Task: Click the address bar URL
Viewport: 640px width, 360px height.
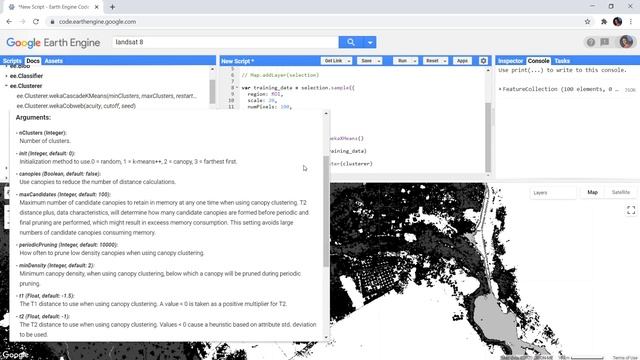Action: pos(97,22)
